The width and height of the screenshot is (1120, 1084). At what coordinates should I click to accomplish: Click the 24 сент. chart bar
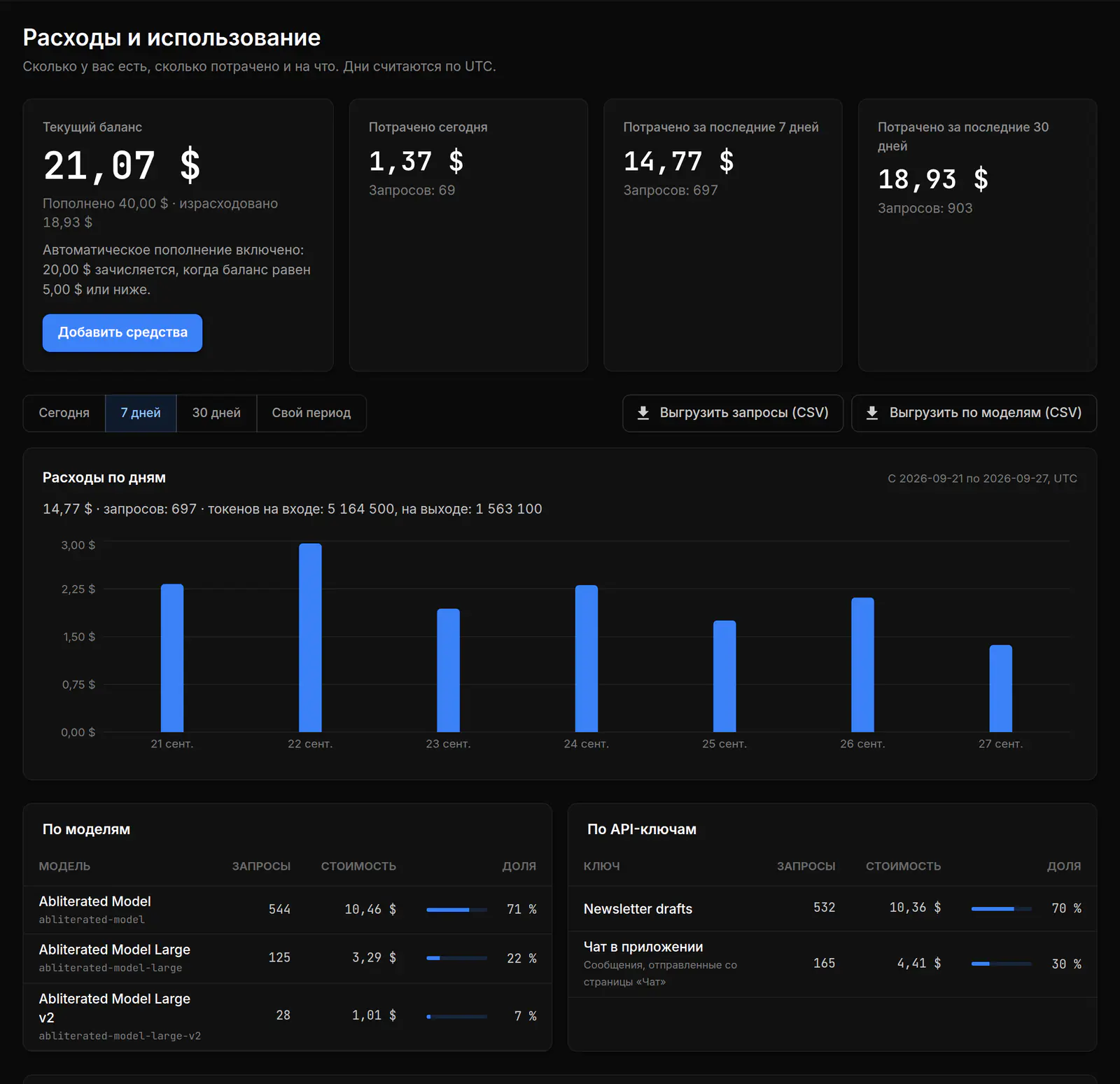(587, 659)
